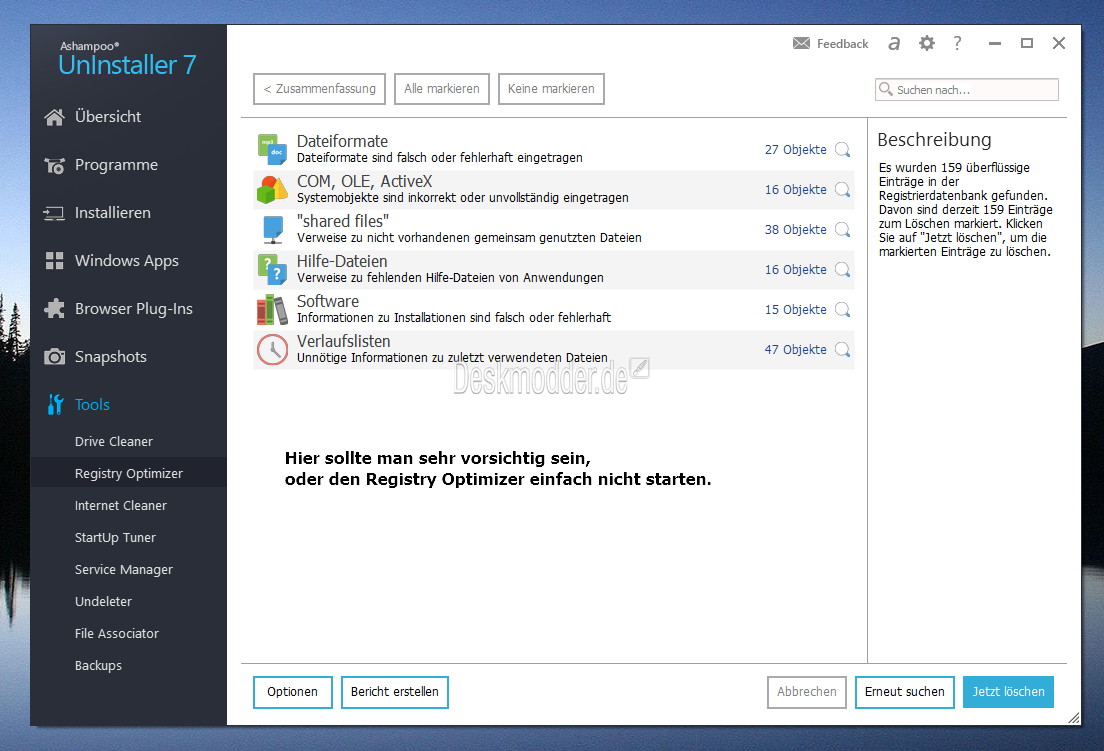Open File Associator tool
1104x751 pixels.
[117, 633]
